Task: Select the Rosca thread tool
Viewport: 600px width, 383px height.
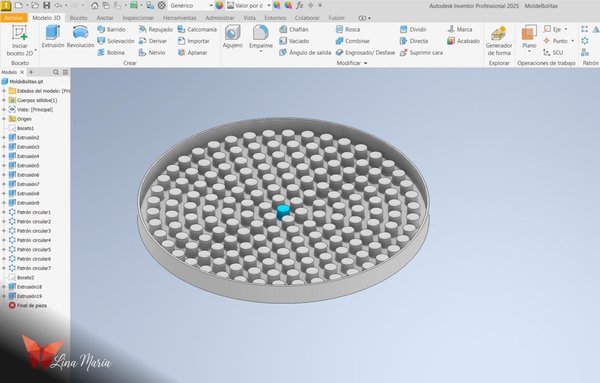Action: (x=348, y=29)
